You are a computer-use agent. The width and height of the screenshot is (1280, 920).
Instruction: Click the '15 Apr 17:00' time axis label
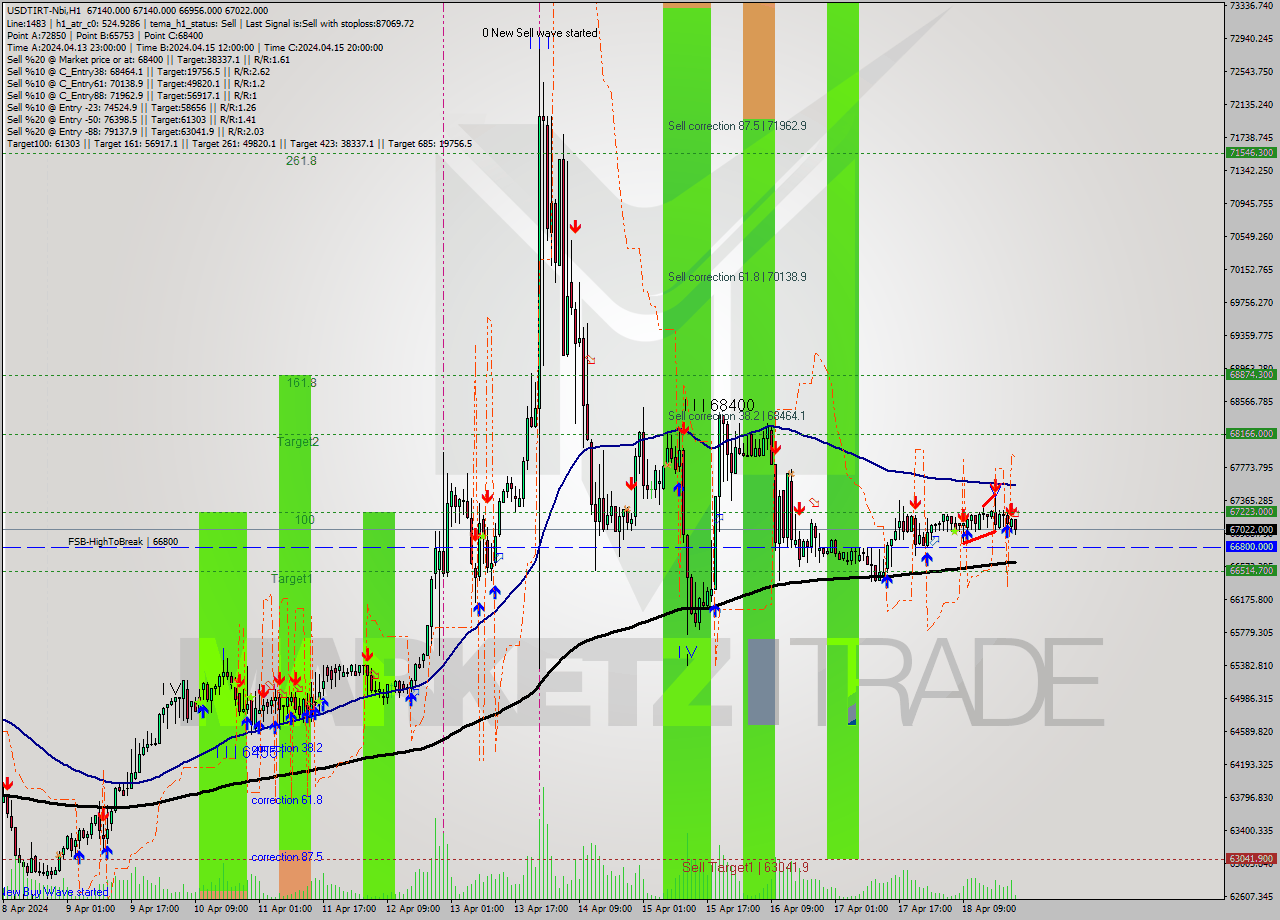coord(732,909)
